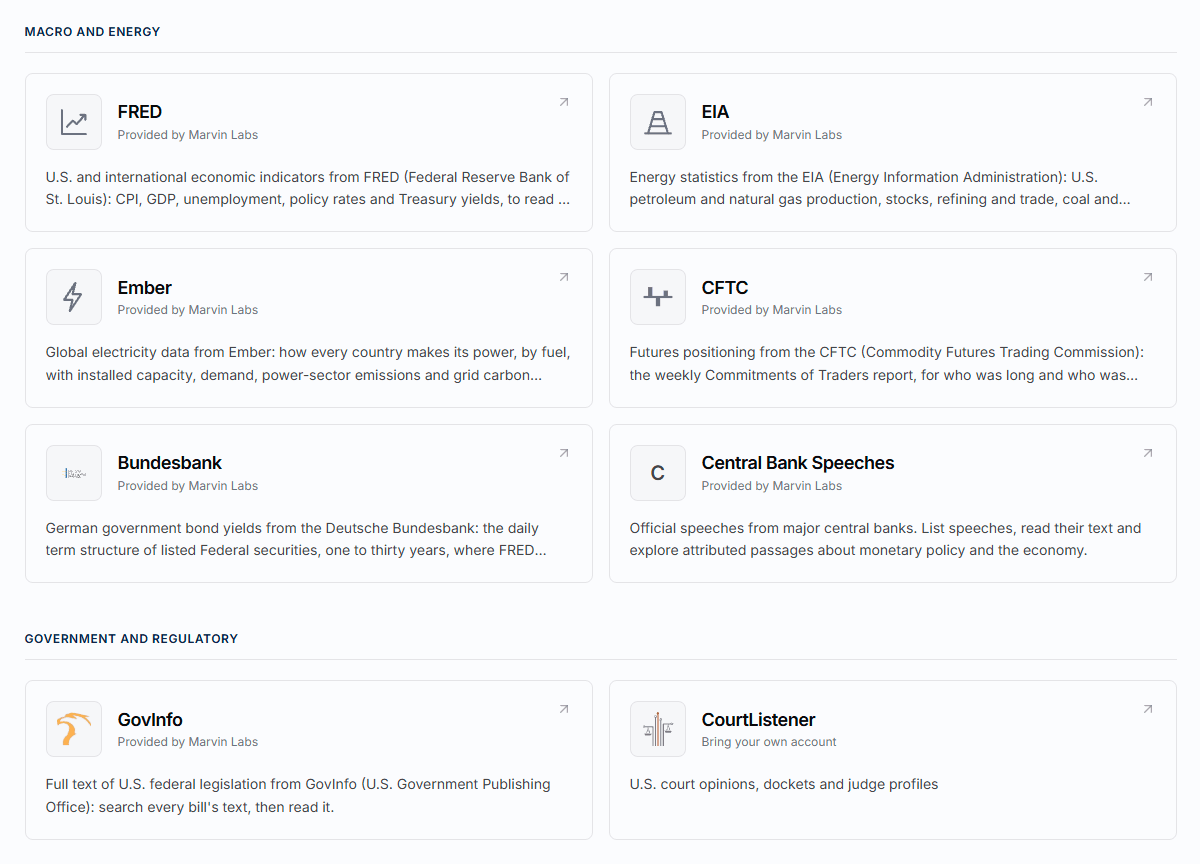
Task: Open Ember via its external arrow icon
Action: pyautogui.click(x=564, y=277)
